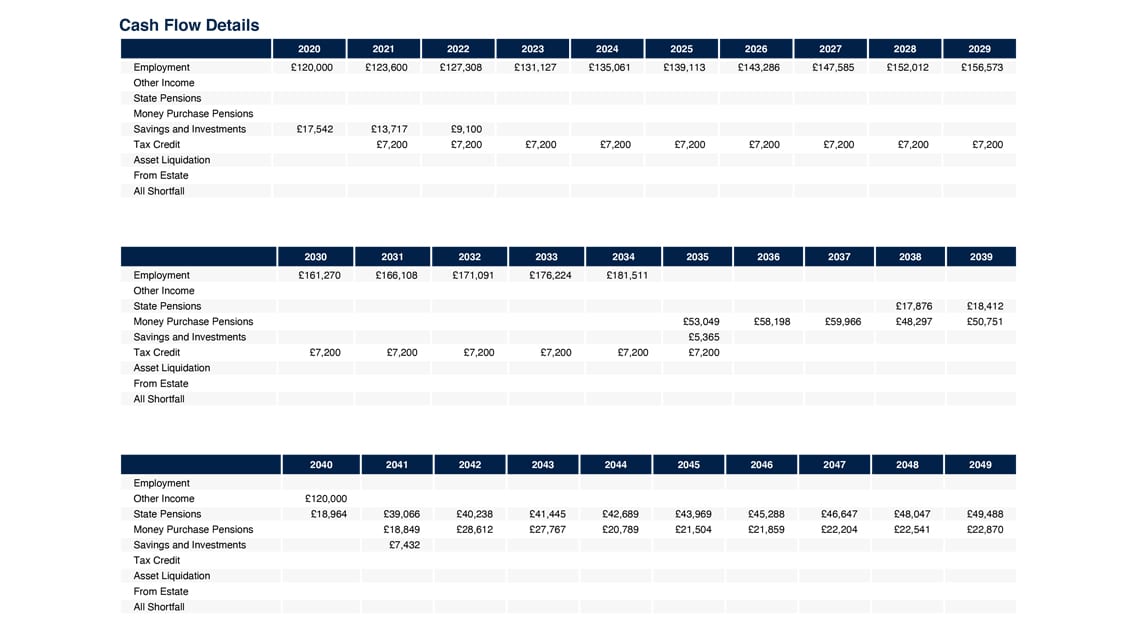This screenshot has height=634, width=1137.
Task: Select the 2049 column header
Action: pyautogui.click(x=980, y=464)
